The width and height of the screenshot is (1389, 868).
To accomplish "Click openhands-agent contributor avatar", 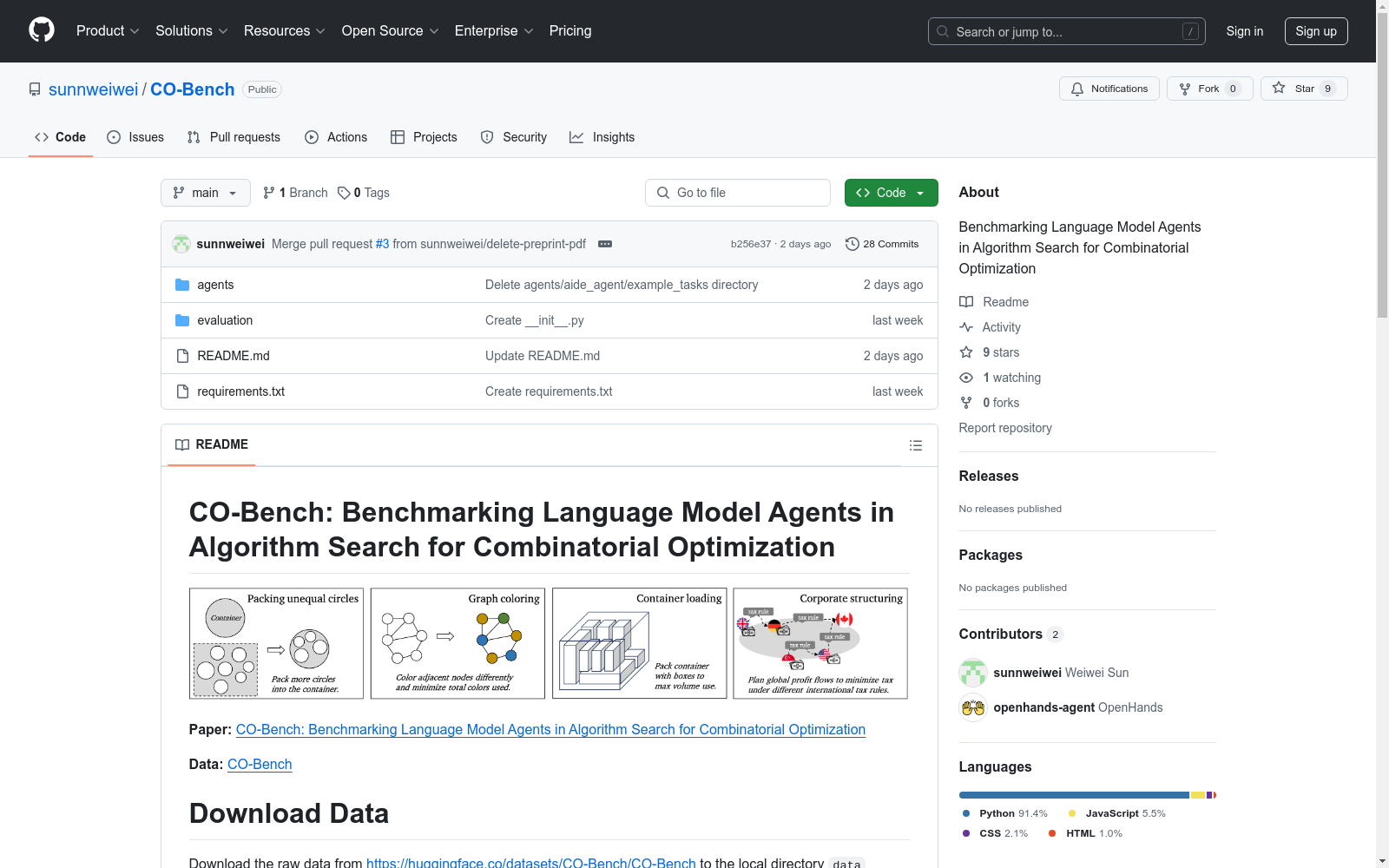I will 973,707.
